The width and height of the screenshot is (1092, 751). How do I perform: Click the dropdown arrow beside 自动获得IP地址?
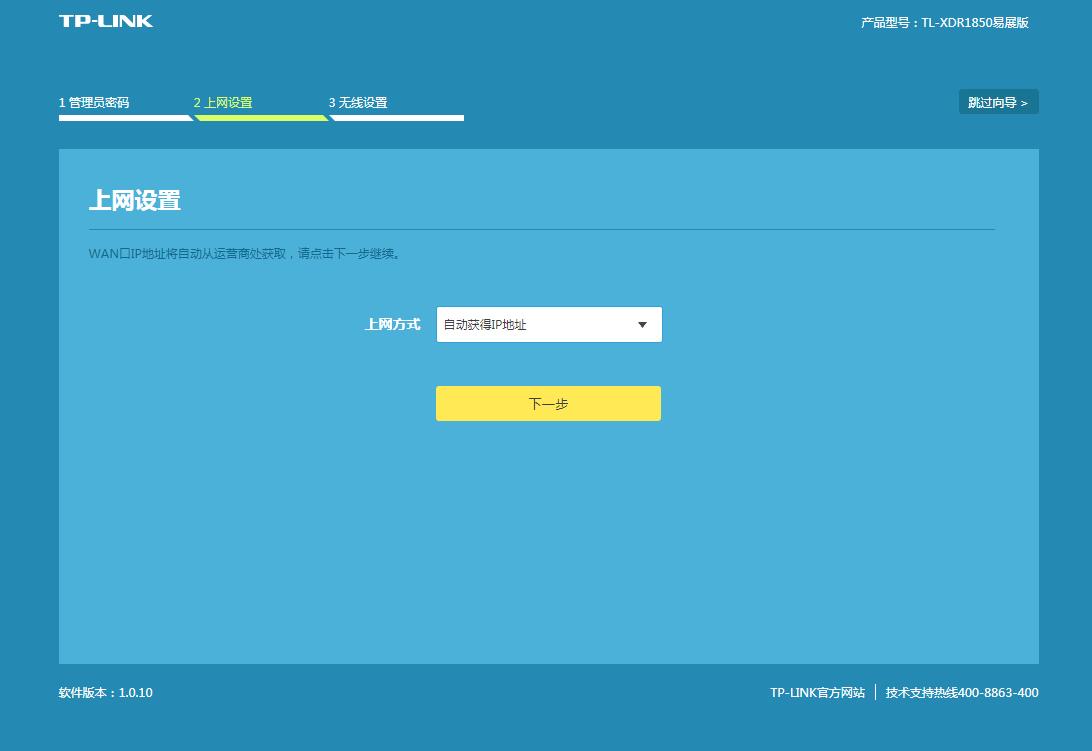[x=642, y=324]
